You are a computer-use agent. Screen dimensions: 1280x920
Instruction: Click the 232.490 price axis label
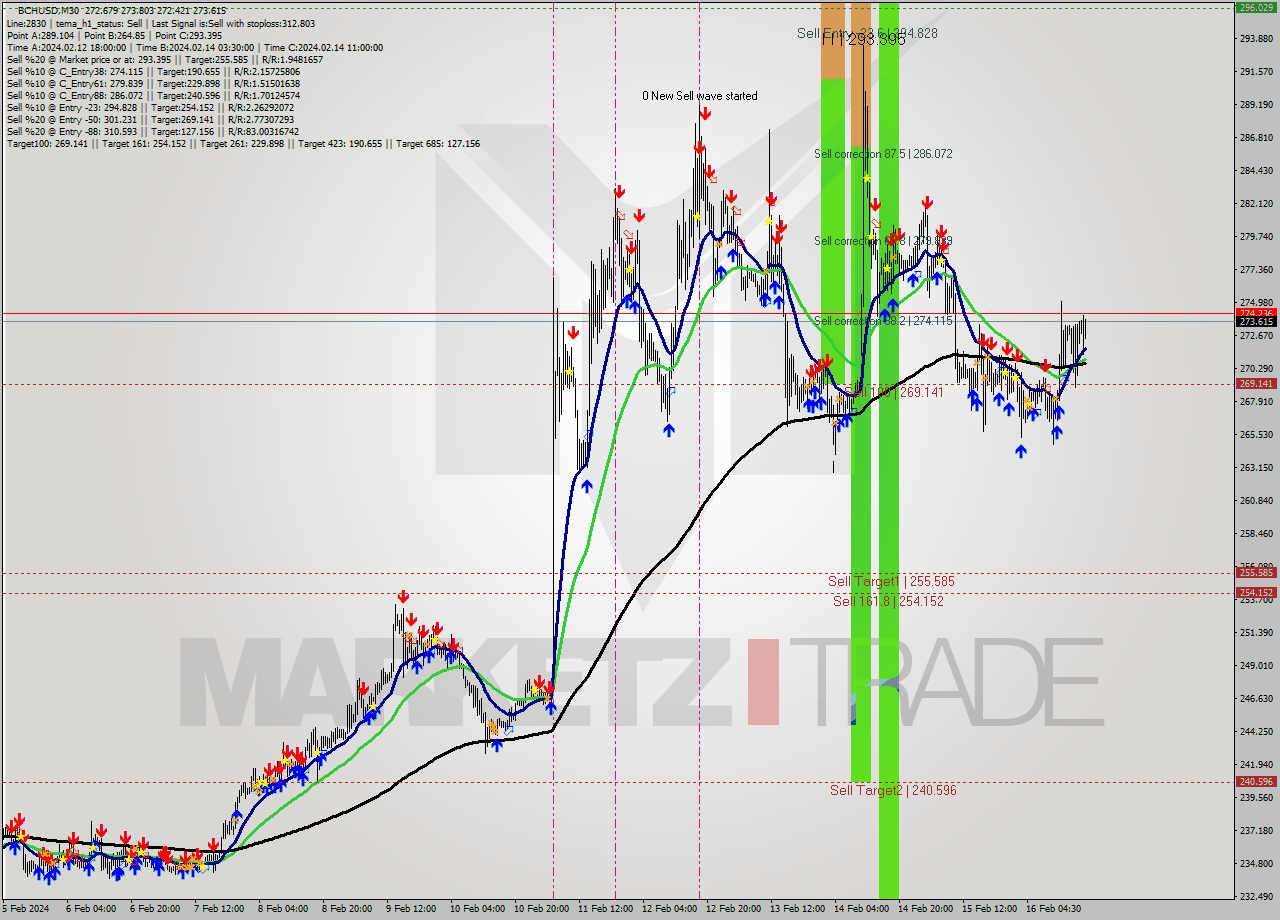[1256, 896]
